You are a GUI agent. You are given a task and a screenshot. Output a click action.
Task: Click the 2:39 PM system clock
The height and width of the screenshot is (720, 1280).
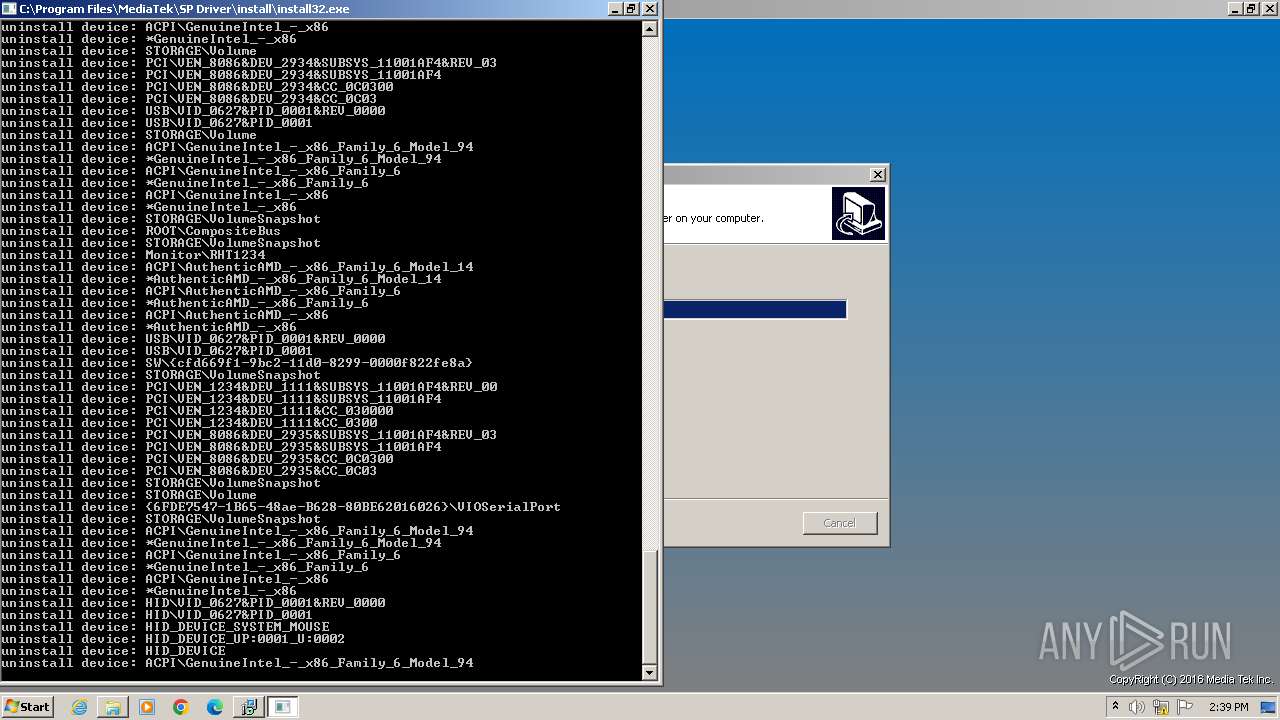(x=1229, y=707)
